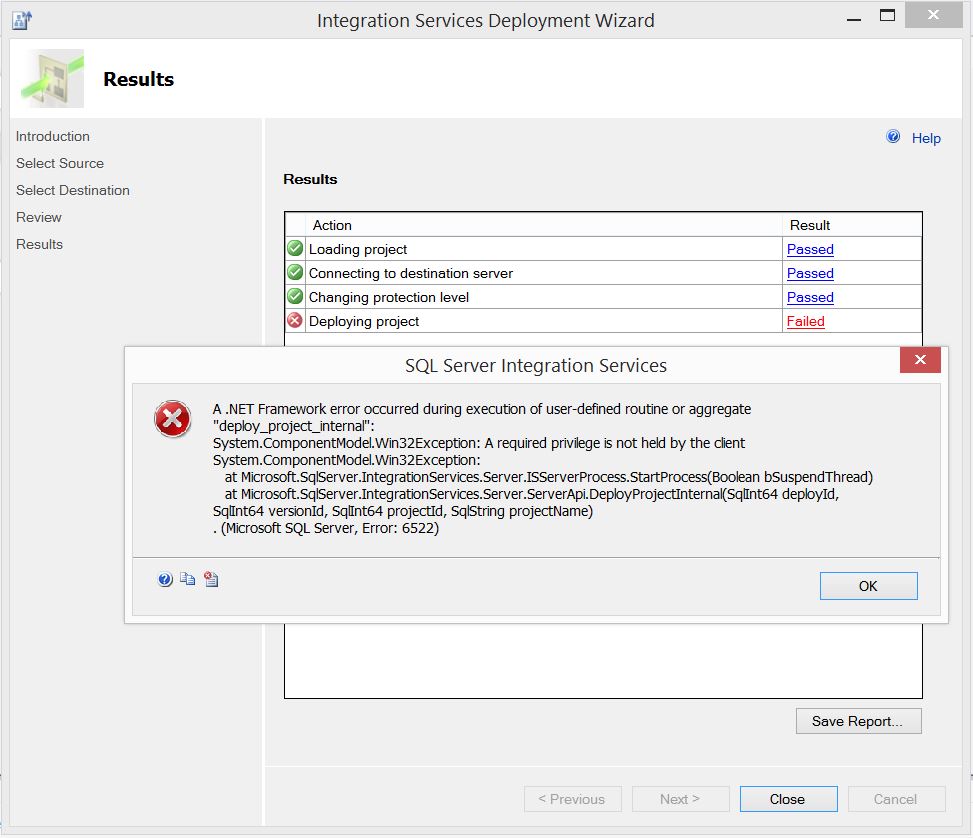Dismiss the error dialog with OK
973x838 pixels.
867,585
